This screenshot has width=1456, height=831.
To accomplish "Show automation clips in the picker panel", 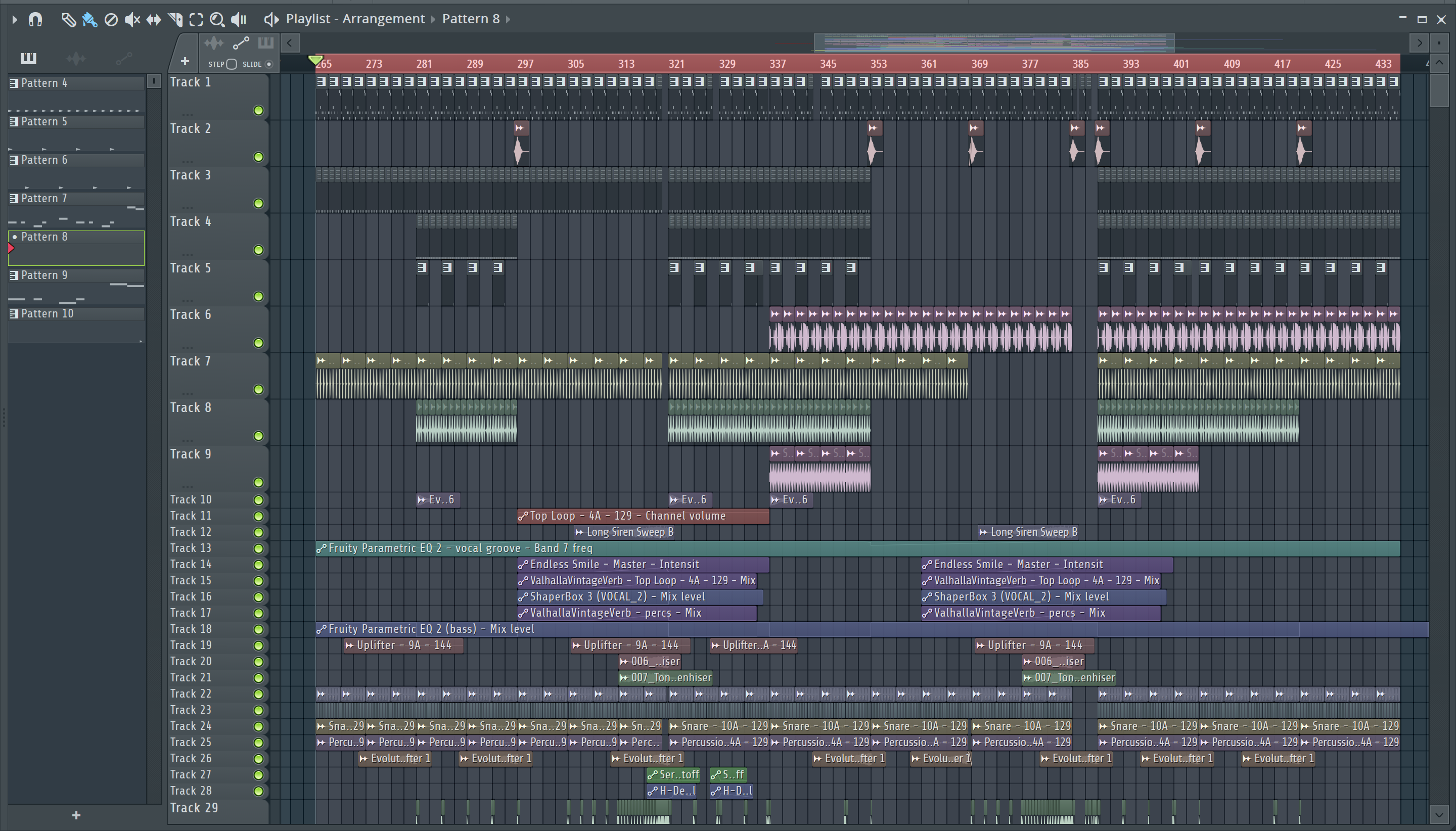I will tap(124, 58).
